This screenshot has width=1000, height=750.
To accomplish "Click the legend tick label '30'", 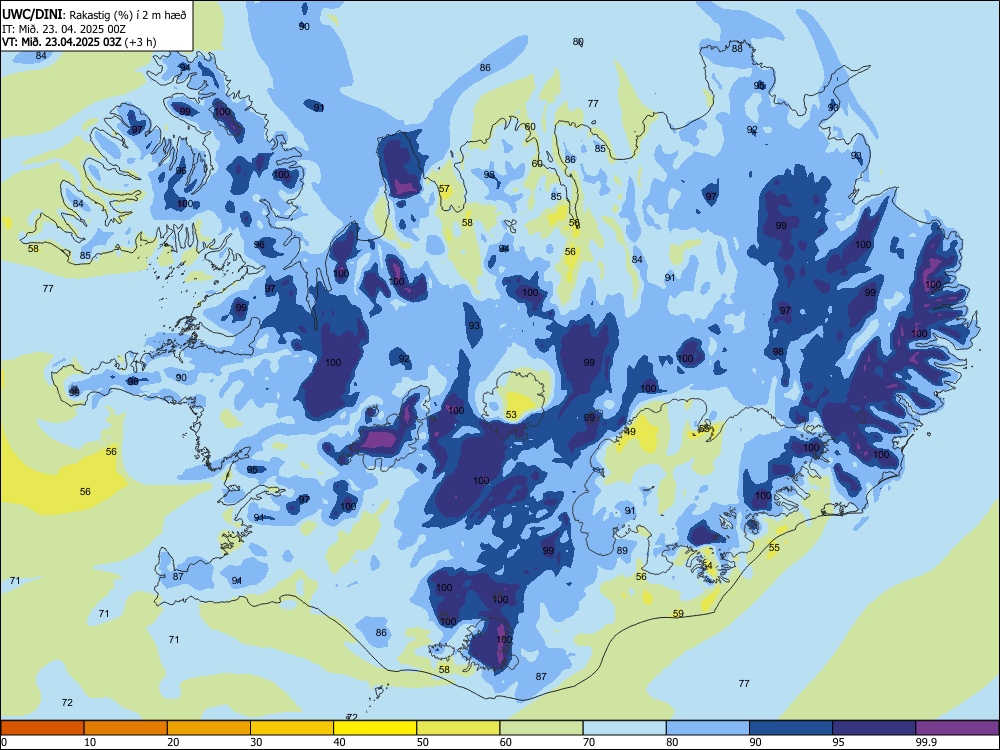I will click(x=256, y=742).
